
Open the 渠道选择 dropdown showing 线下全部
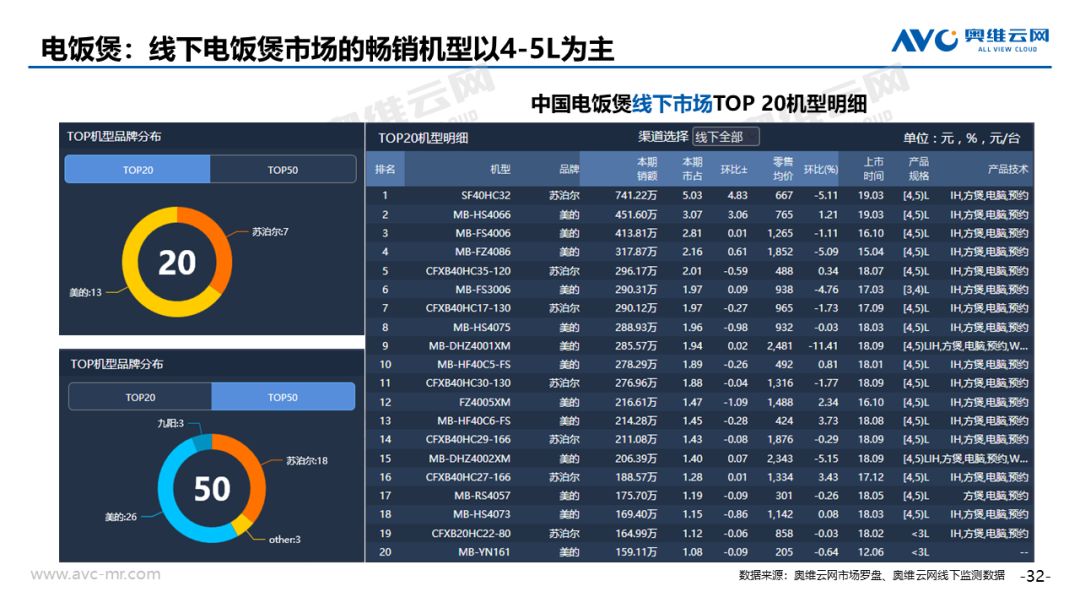726,137
